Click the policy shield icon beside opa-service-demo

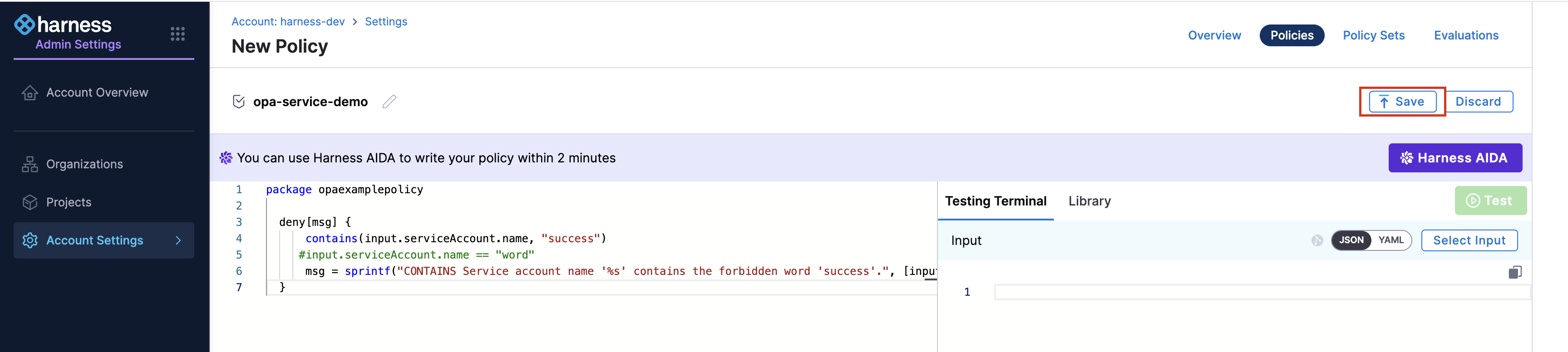(x=239, y=102)
